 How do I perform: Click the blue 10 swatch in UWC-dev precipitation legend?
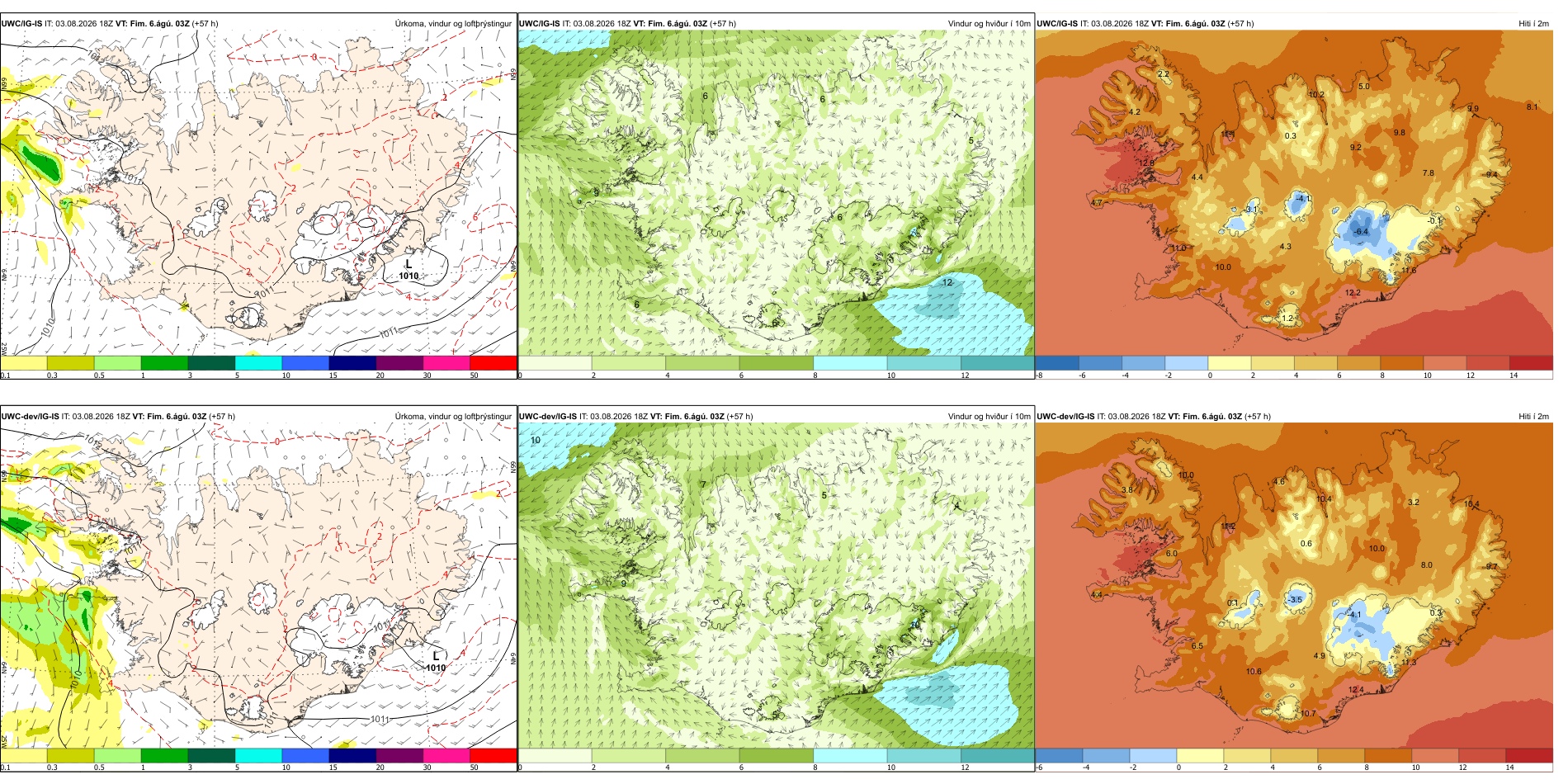click(x=305, y=755)
